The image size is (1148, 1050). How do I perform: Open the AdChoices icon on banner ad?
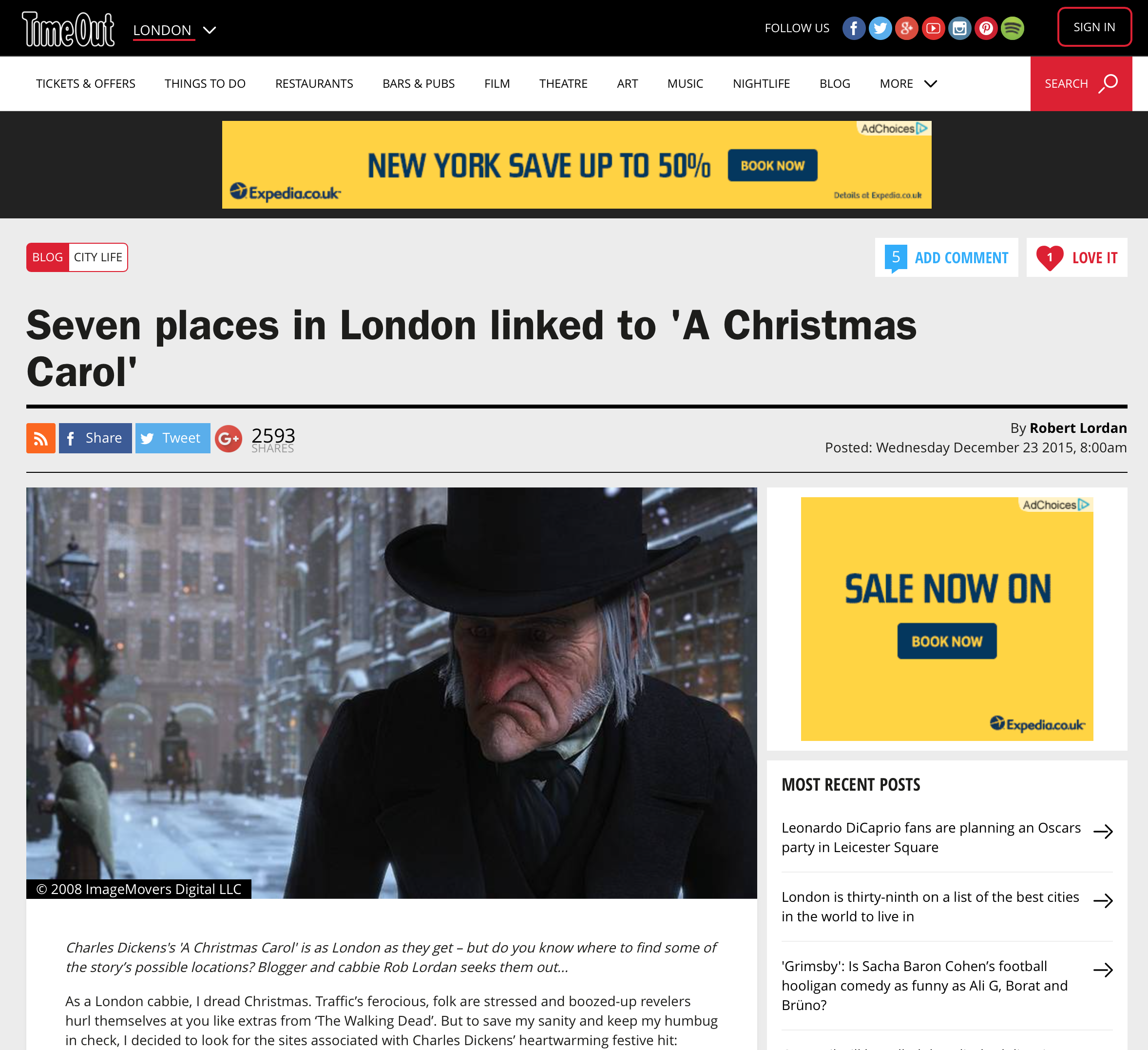(922, 128)
